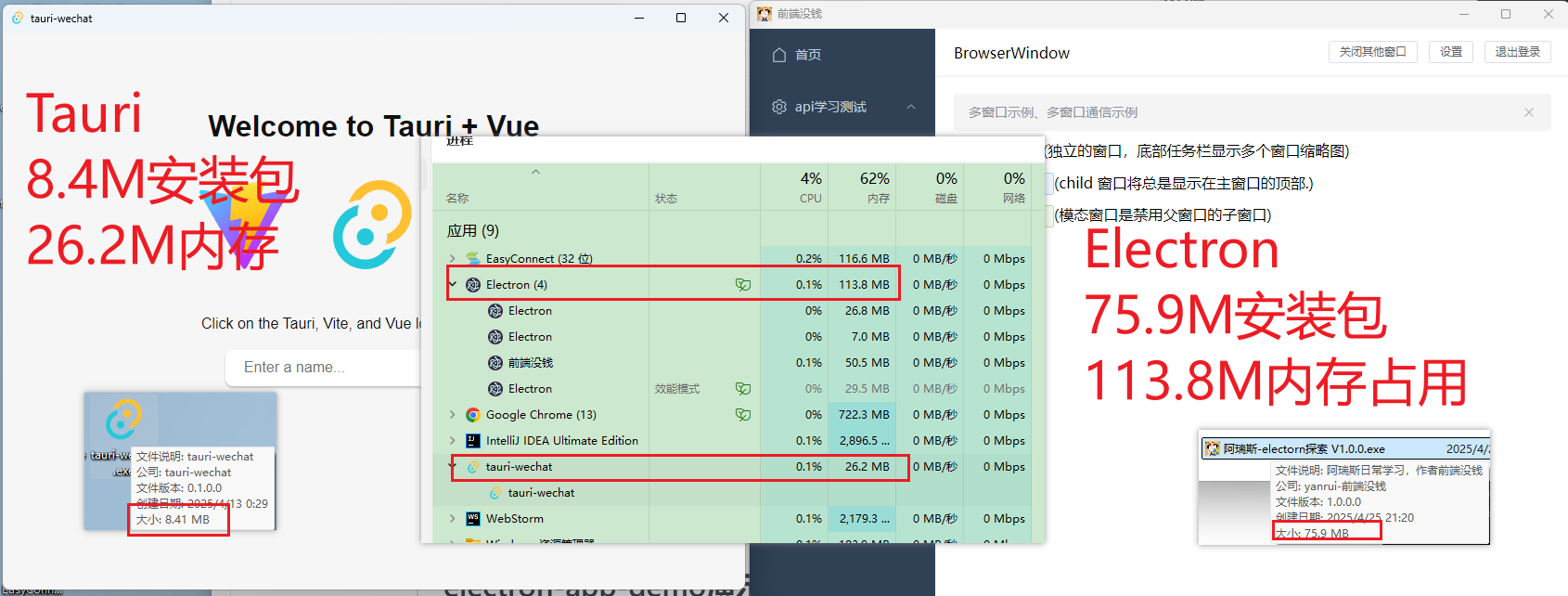Maximize the tauri-wechat window
The width and height of the screenshot is (1568, 596).
pos(681,18)
